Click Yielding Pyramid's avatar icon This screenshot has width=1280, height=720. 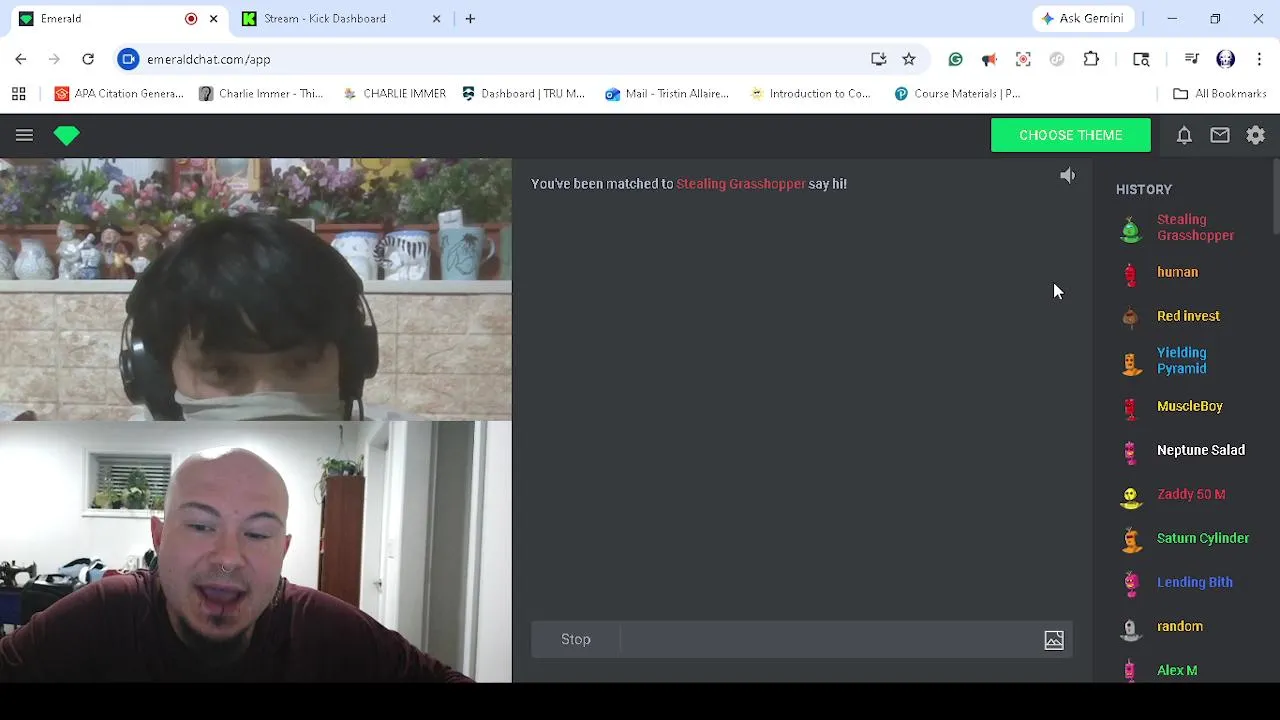(x=1131, y=363)
